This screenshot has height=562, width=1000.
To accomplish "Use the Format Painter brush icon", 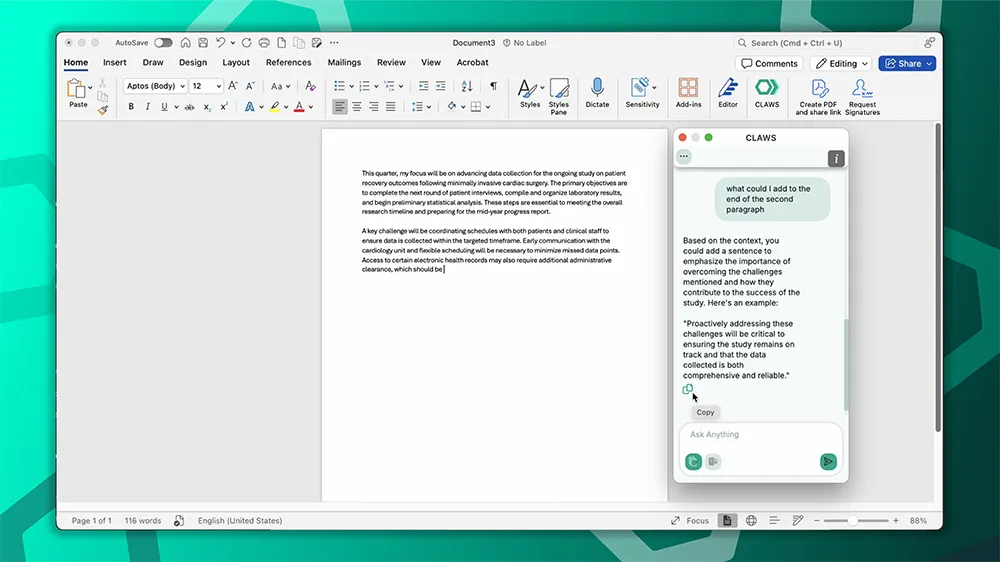I will click(103, 110).
